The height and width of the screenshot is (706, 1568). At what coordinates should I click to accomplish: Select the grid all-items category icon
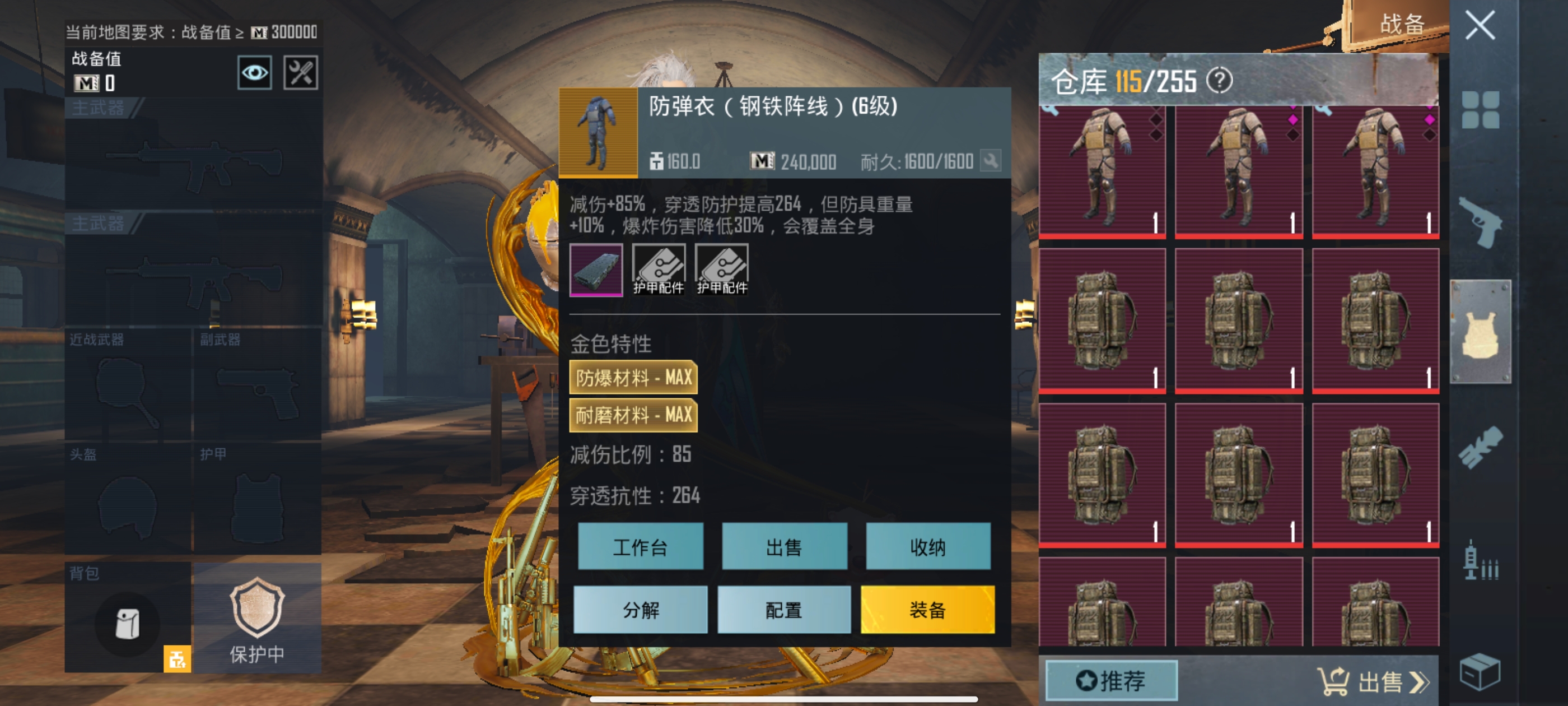(x=1480, y=110)
